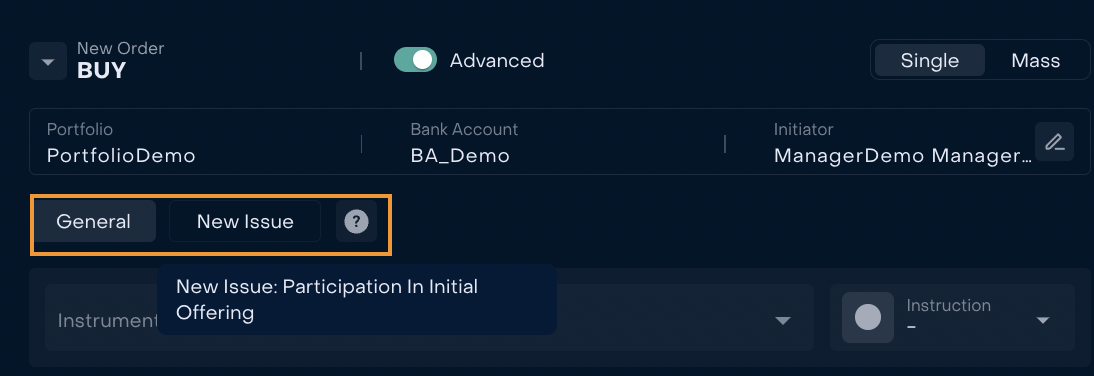Click the Instrument input field
This screenshot has height=376, width=1094.
point(429,317)
